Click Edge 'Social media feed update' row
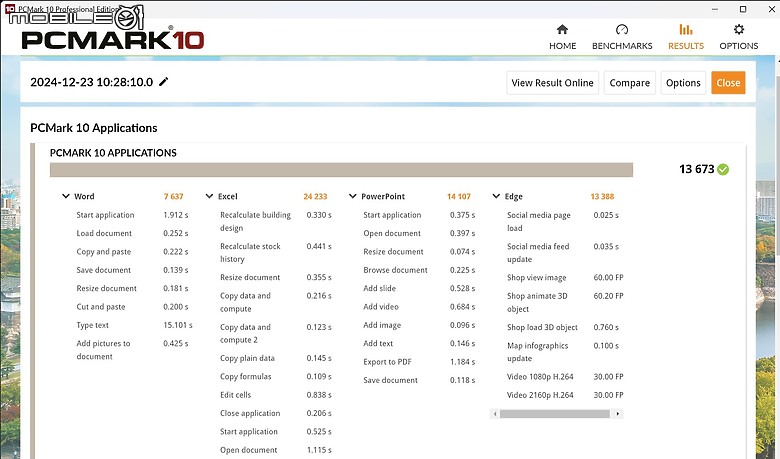This screenshot has width=780, height=459. pos(563,253)
